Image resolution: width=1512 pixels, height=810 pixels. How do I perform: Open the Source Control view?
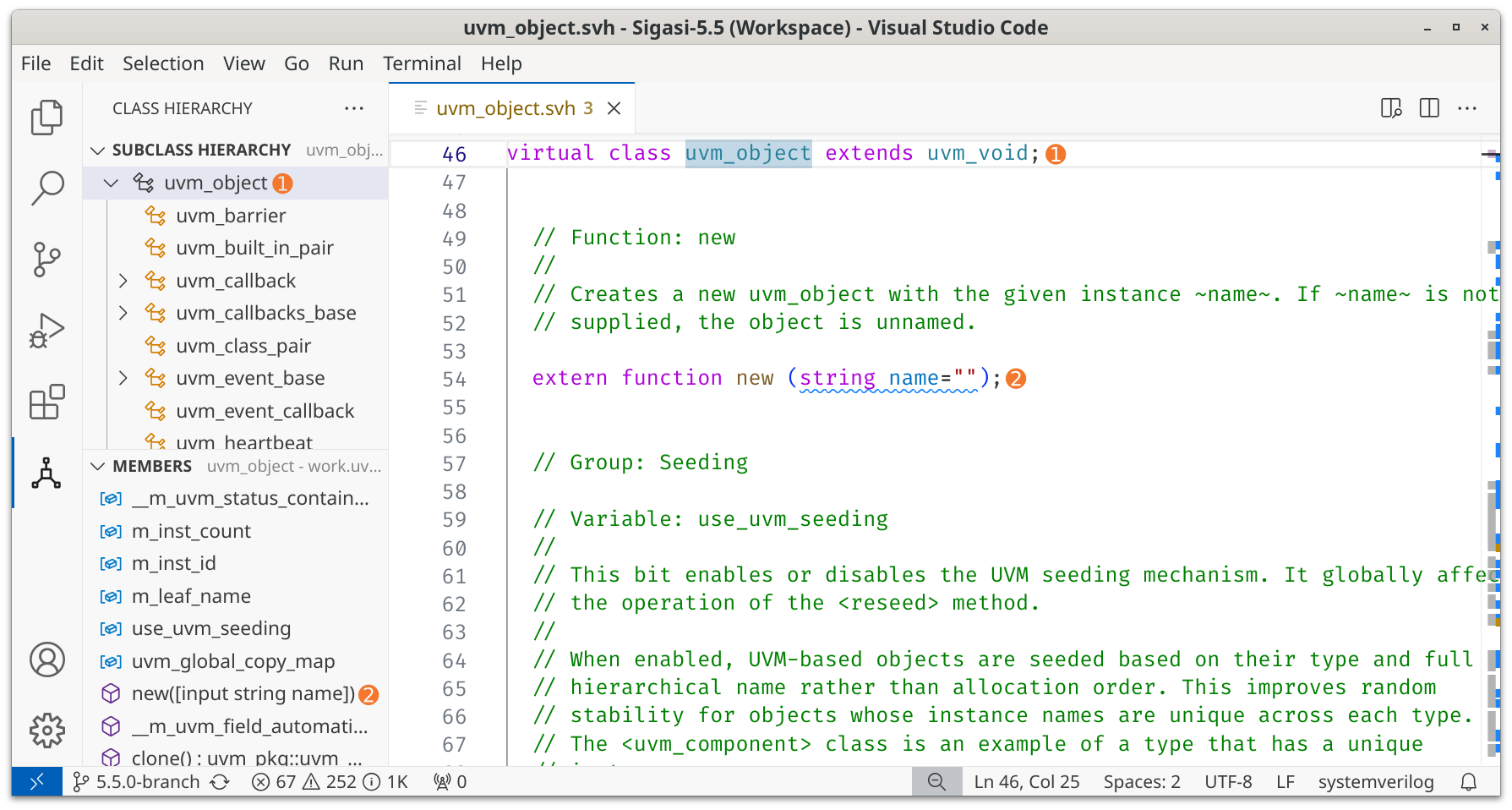click(x=46, y=259)
